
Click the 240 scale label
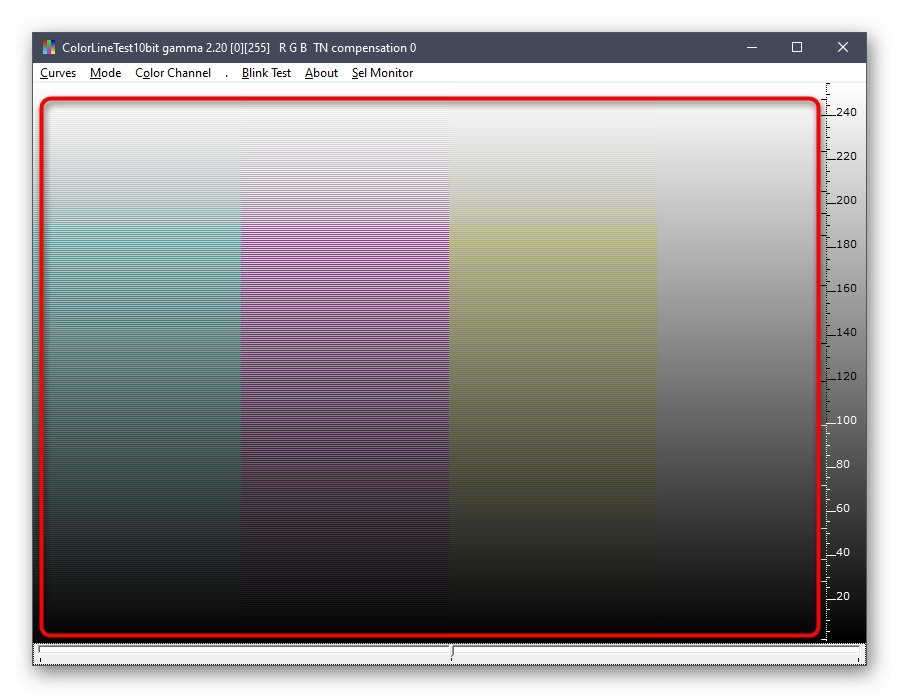(846, 112)
